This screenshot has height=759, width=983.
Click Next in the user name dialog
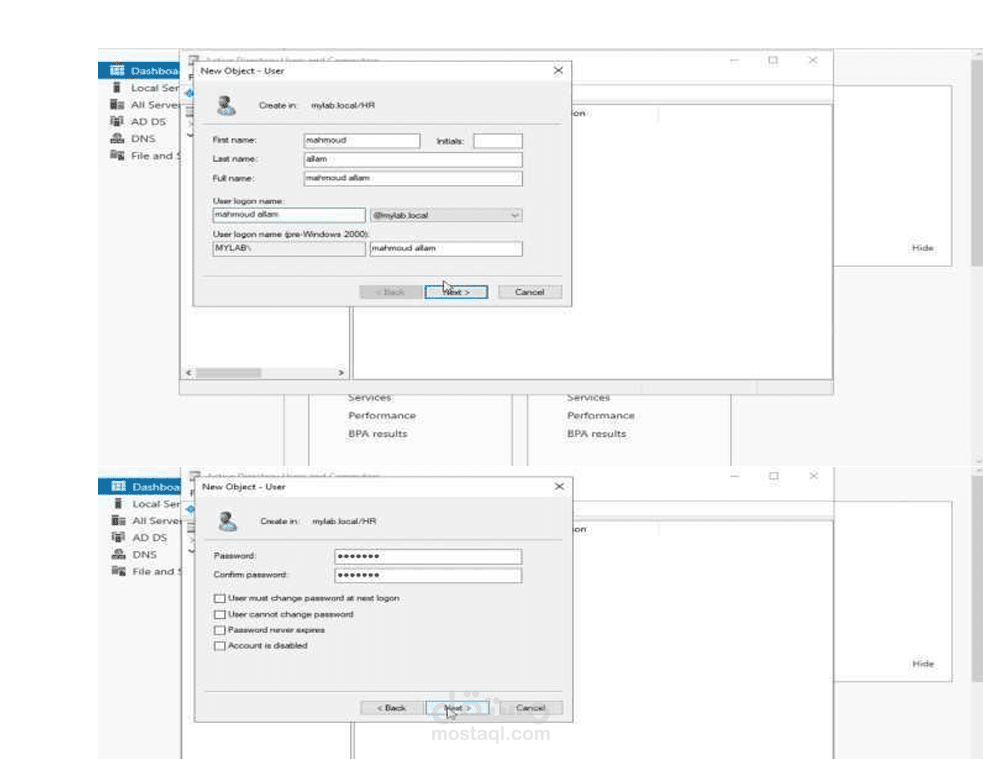pos(456,292)
